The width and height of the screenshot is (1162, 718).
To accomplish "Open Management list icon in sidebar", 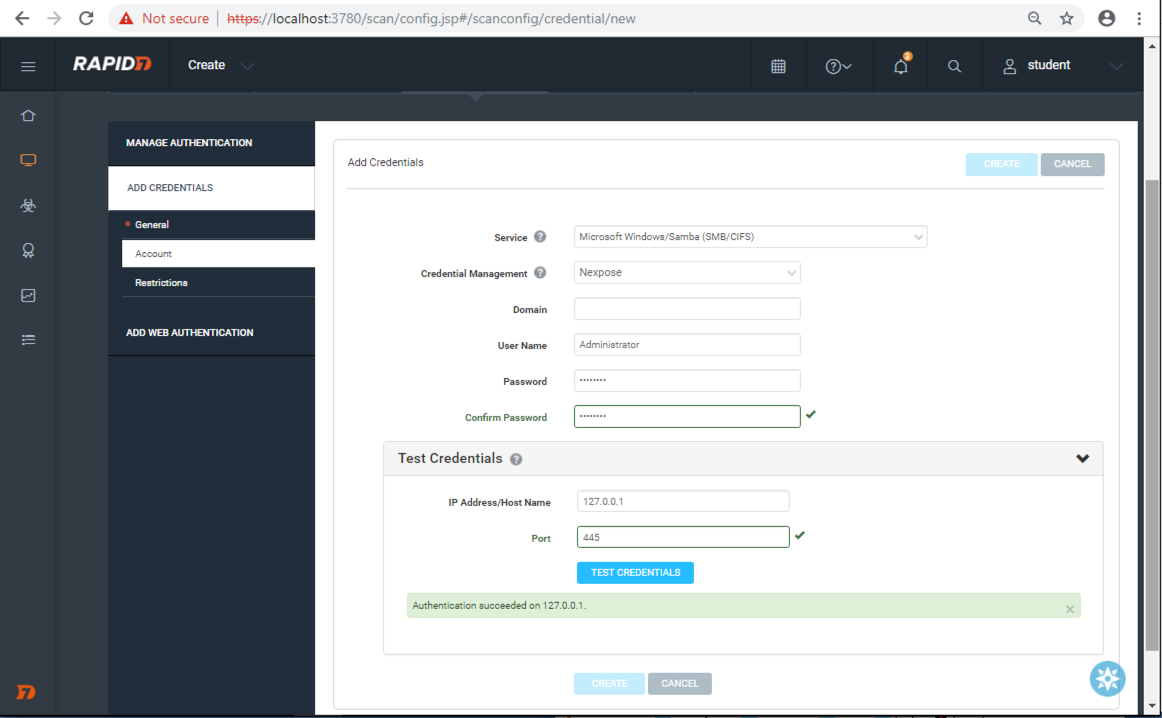I will (x=28, y=340).
